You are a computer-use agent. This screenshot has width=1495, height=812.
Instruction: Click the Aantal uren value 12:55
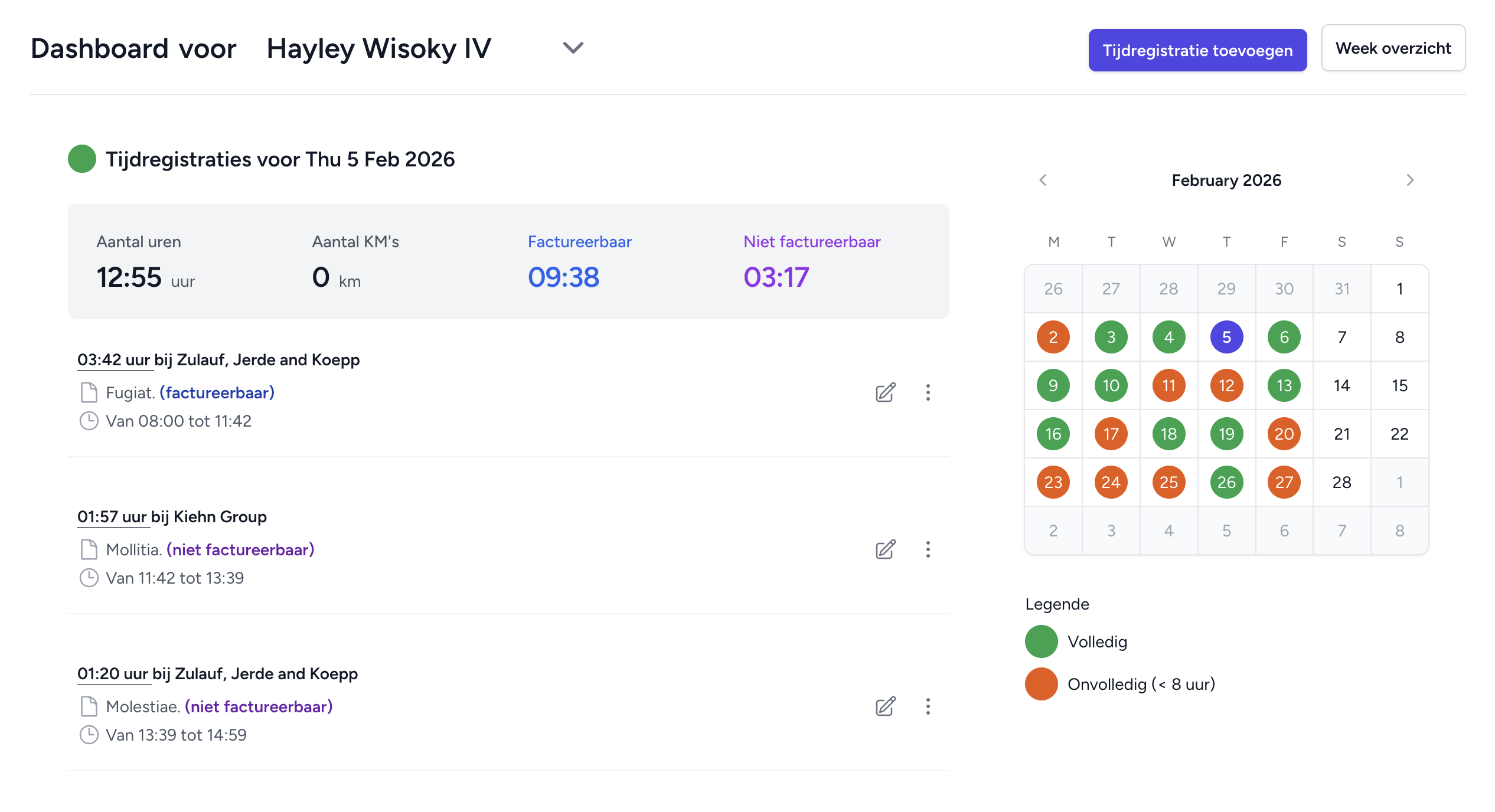point(129,277)
